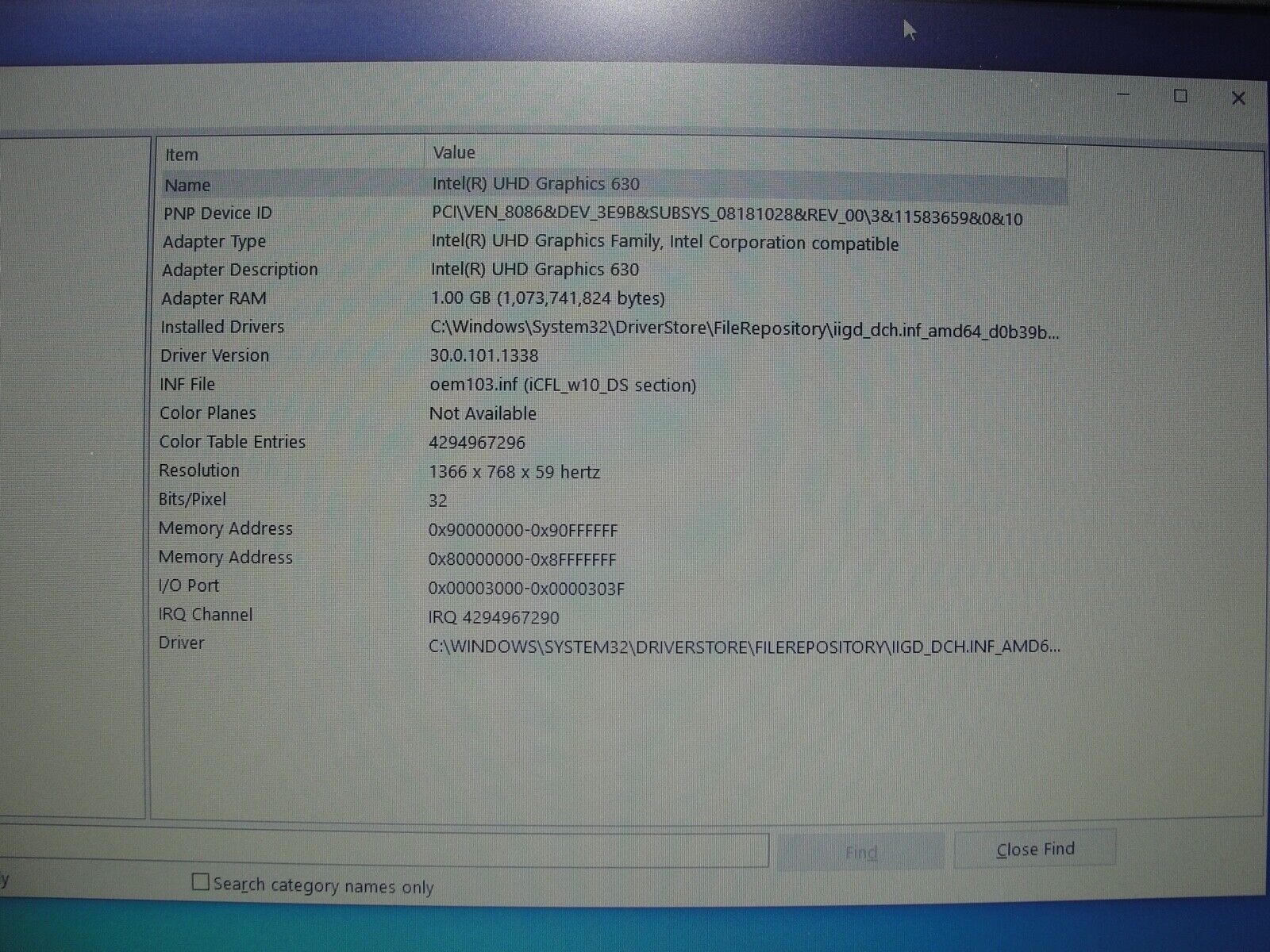1270x952 pixels.
Task: Click value 0x80000000-0x8FFFFFFF
Action: coord(522,559)
